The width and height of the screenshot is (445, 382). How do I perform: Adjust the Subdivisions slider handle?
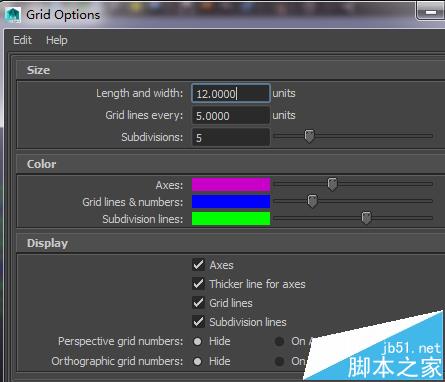pyautogui.click(x=309, y=136)
